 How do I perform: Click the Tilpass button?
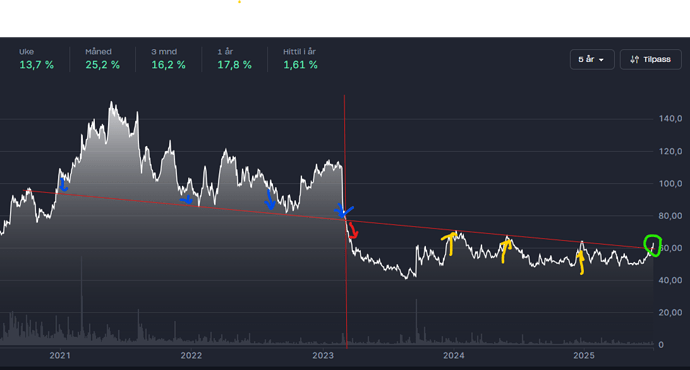coord(650,59)
